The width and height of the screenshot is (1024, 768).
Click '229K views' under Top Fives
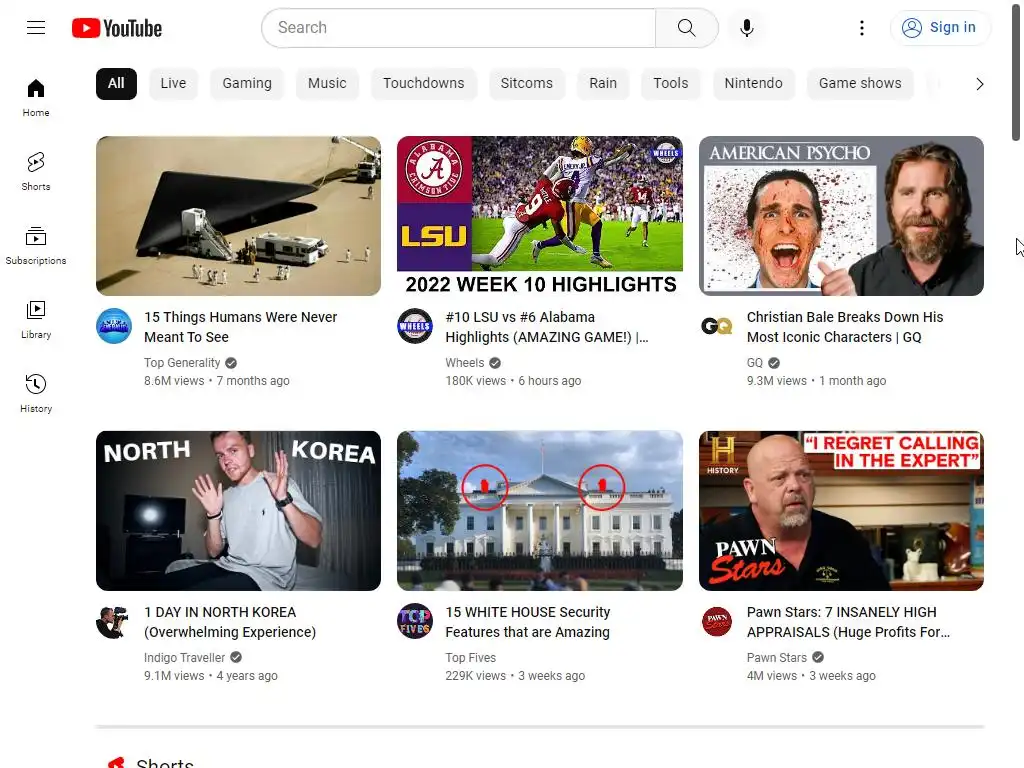pyautogui.click(x=475, y=676)
